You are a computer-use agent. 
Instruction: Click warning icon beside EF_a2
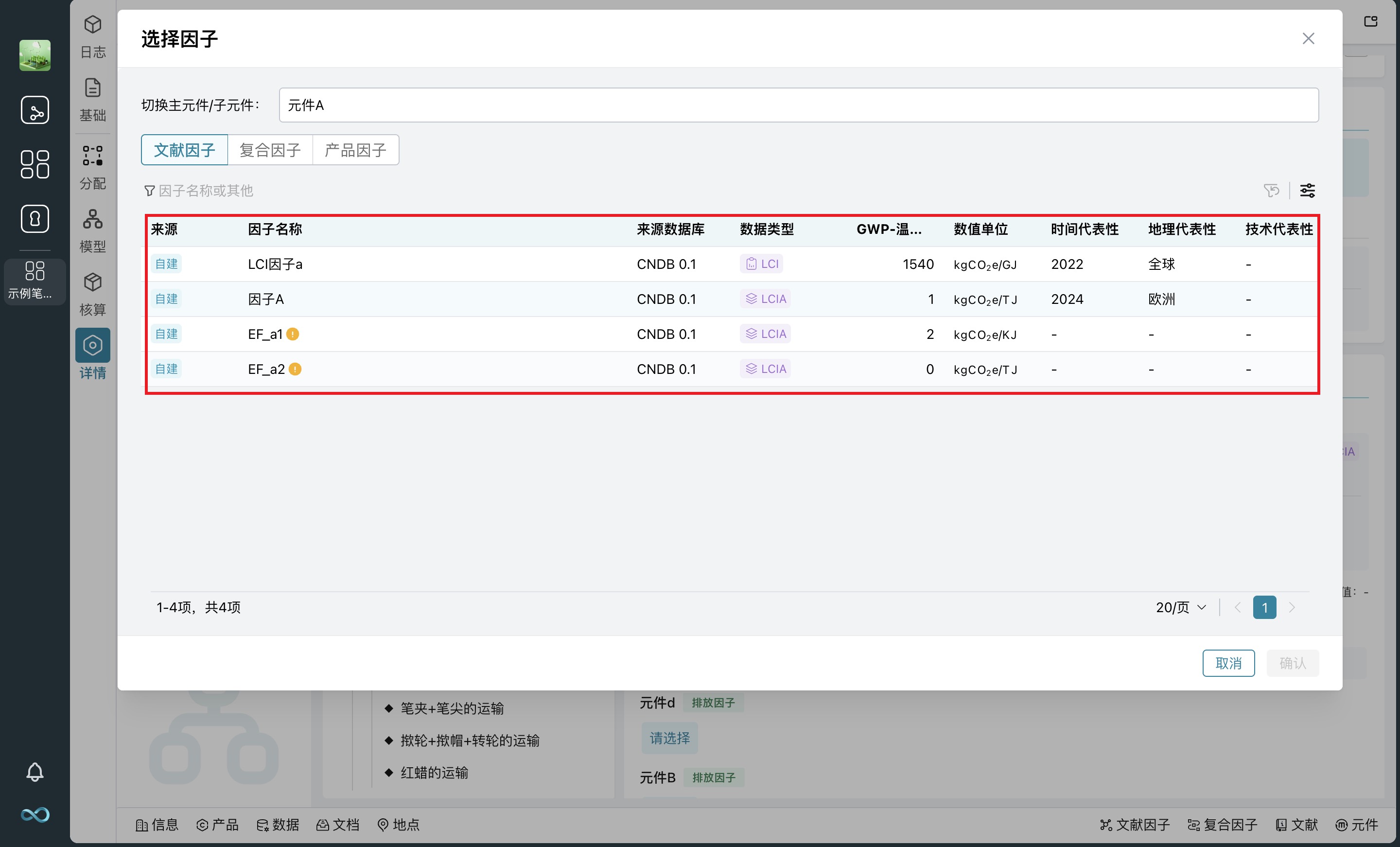tap(295, 370)
